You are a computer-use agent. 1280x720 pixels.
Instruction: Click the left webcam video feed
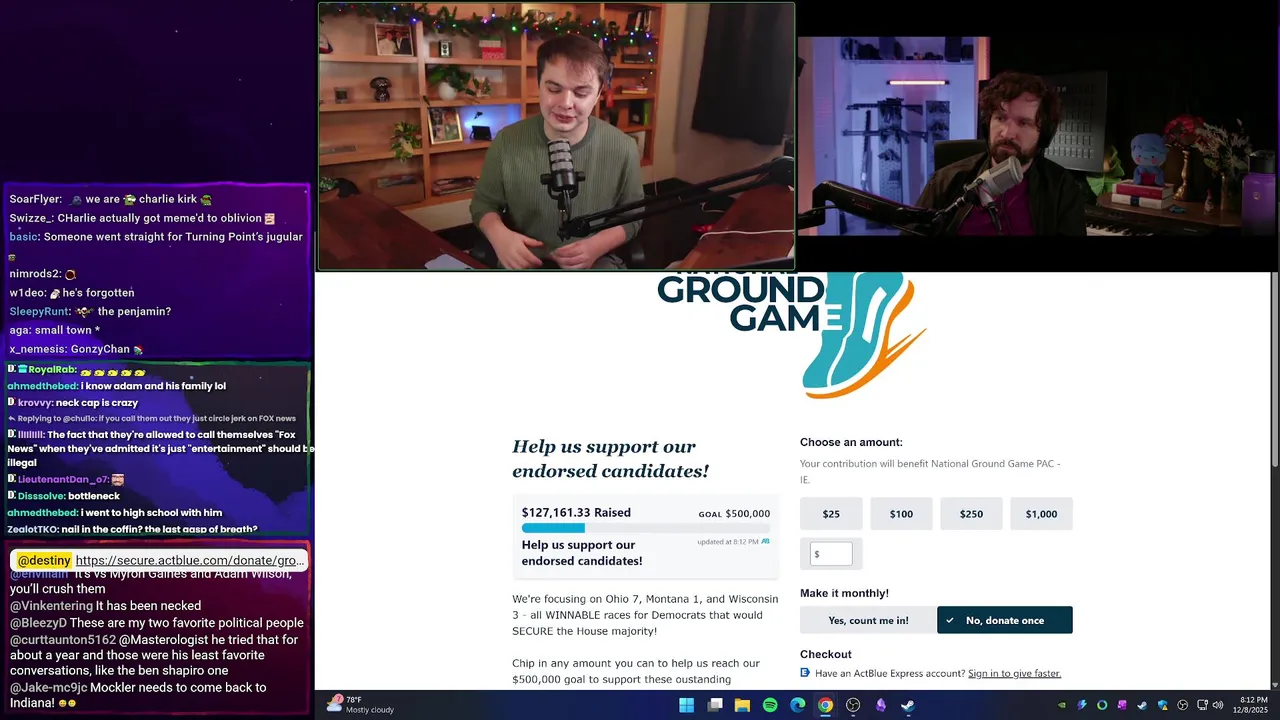tap(556, 137)
